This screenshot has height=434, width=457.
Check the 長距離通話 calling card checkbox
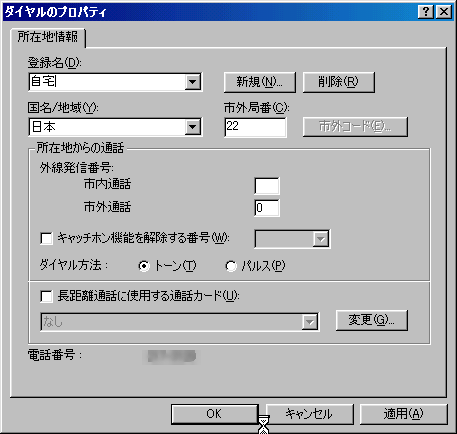click(46, 296)
